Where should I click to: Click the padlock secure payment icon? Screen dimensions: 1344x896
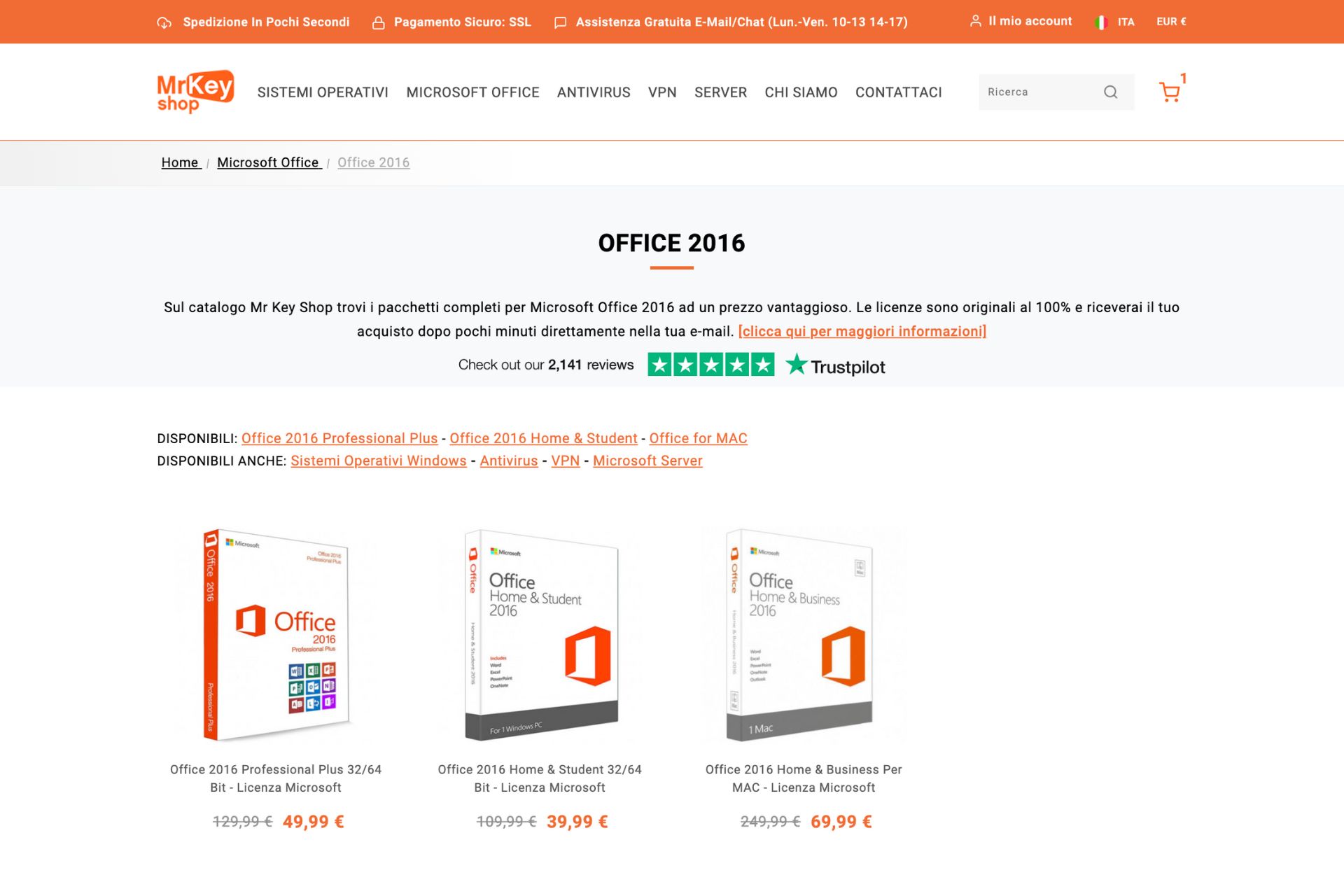tap(378, 22)
